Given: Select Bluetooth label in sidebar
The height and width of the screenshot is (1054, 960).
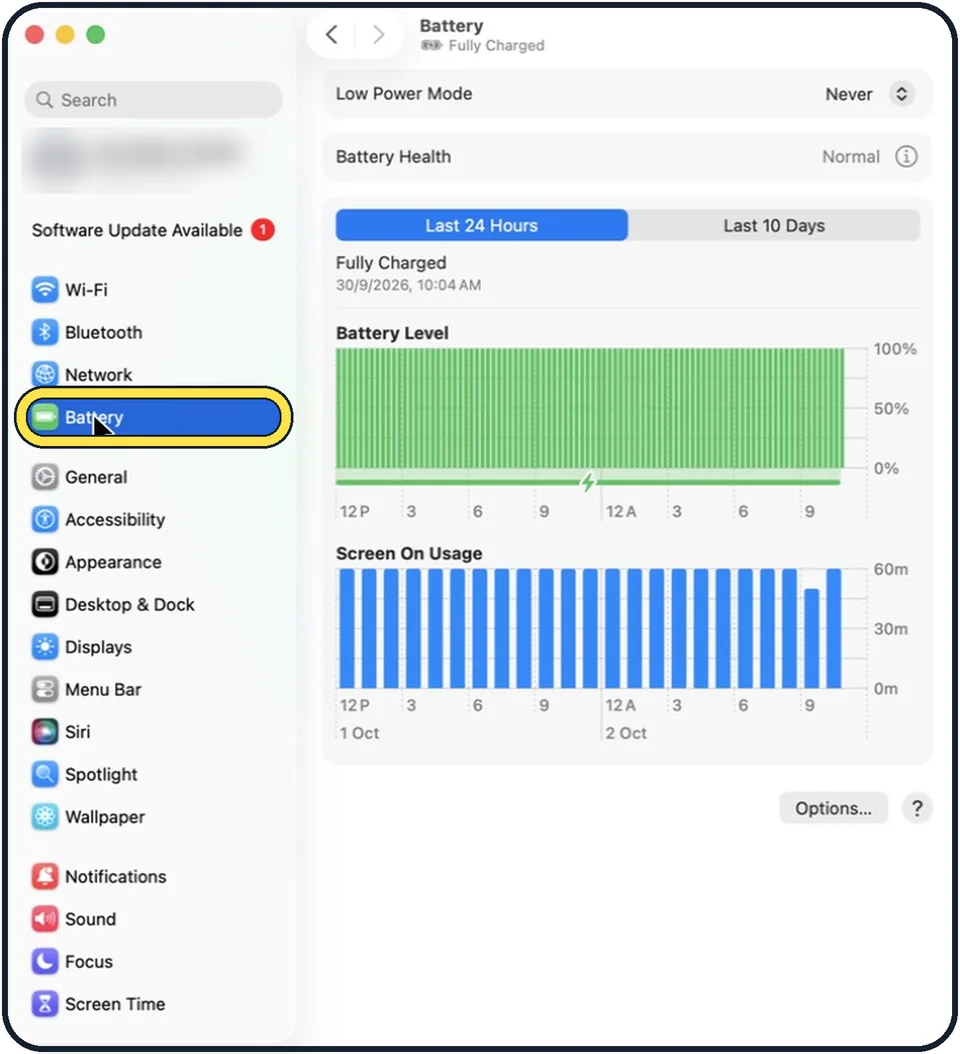Looking at the screenshot, I should coord(104,332).
